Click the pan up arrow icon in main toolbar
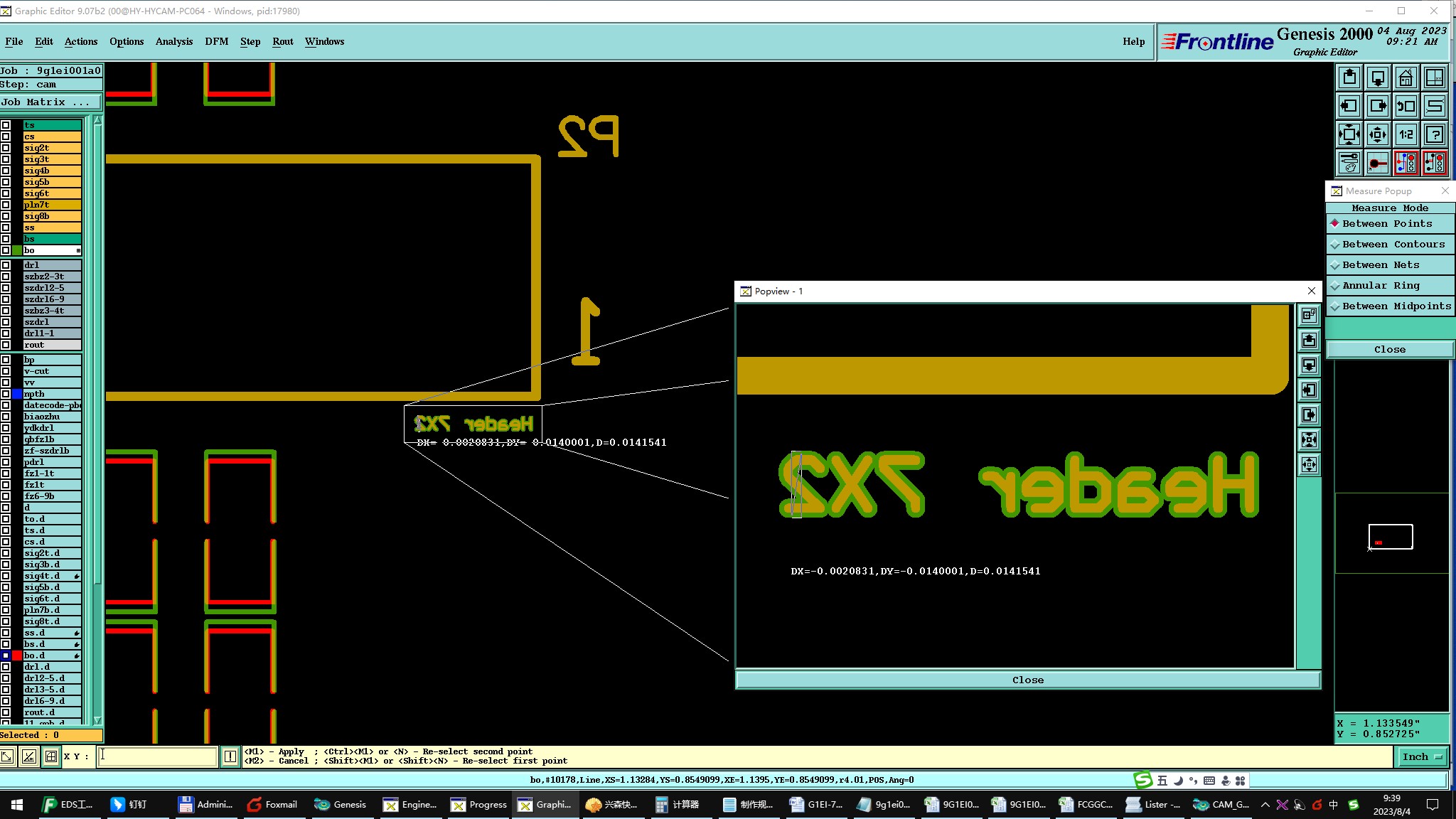Screen dimensions: 1456x819 [1349, 78]
